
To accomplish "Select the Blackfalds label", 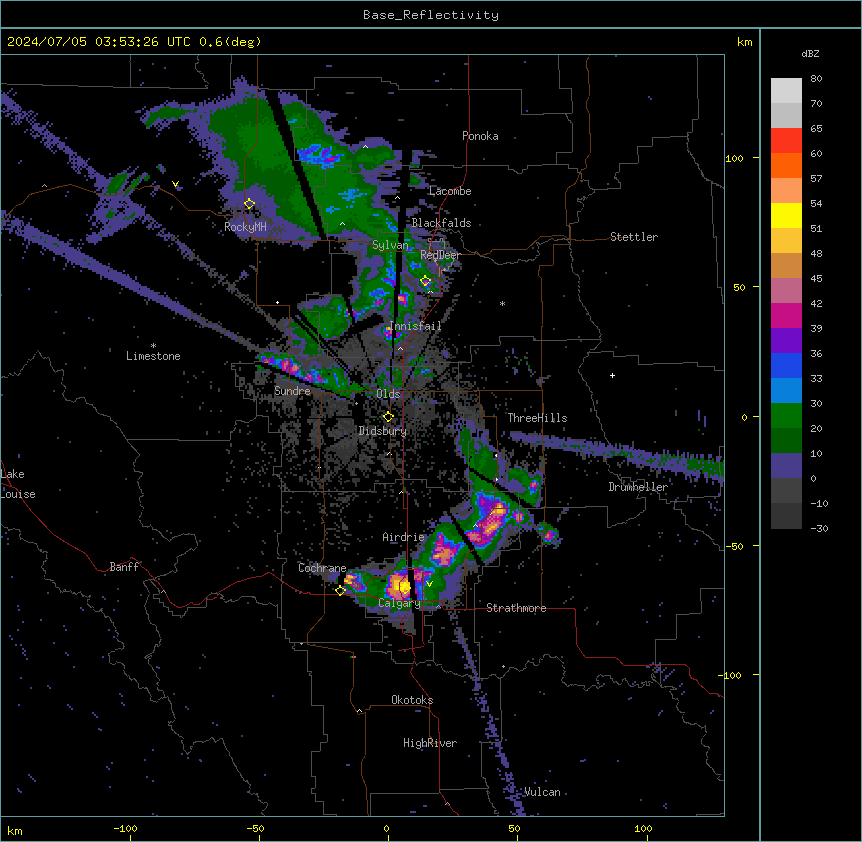I will [x=441, y=223].
